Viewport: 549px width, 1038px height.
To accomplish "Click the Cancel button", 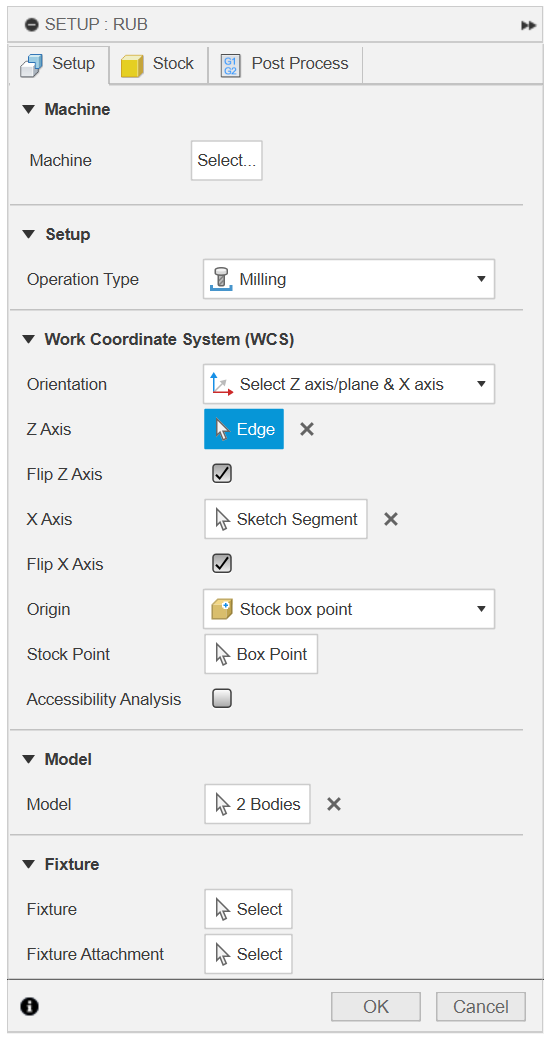I will (481, 1007).
